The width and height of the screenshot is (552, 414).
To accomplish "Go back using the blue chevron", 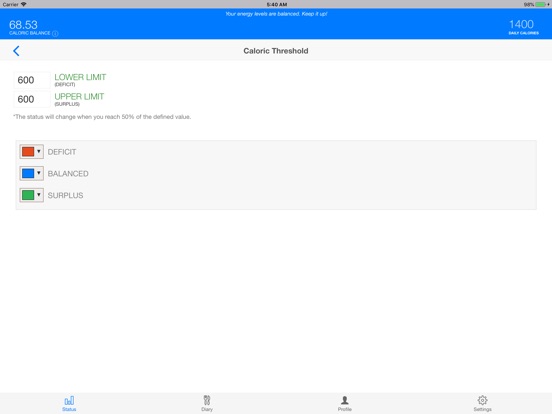I will pyautogui.click(x=16, y=51).
